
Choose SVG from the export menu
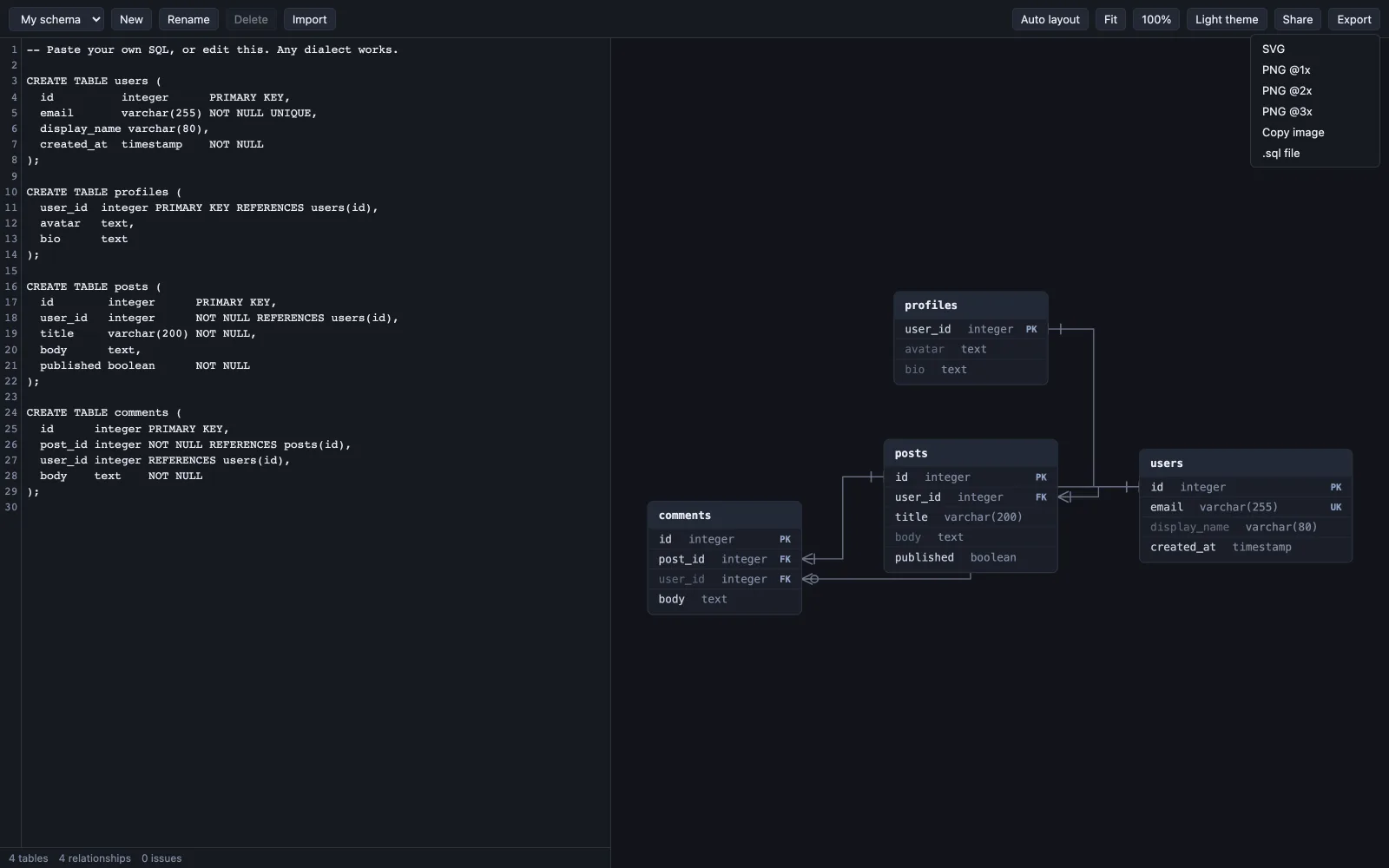[x=1314, y=49]
